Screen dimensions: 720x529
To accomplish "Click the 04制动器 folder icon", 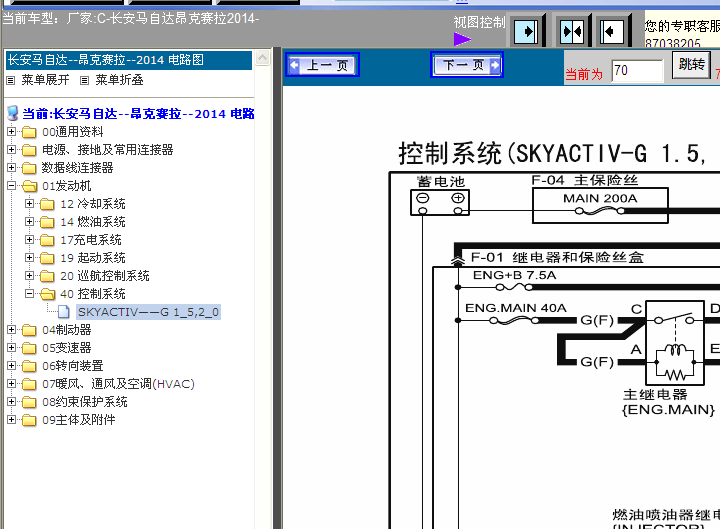I will pos(29,330).
